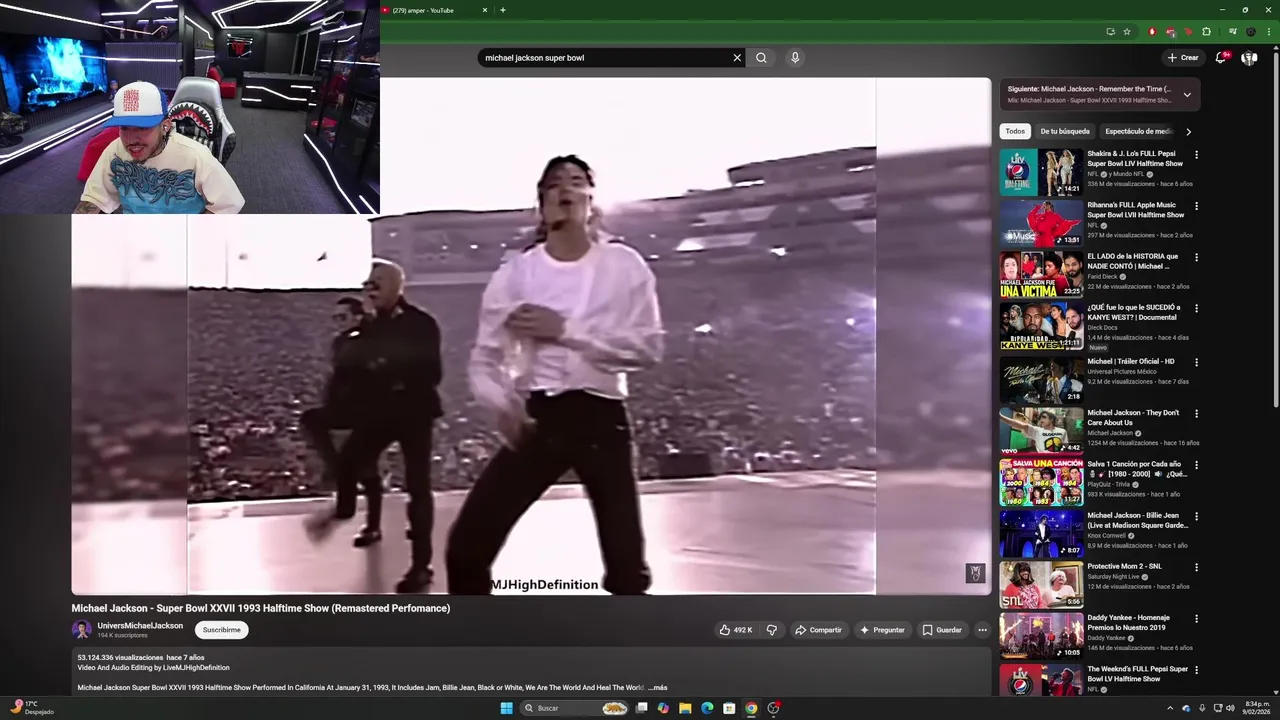
Task: Open Microsoft Edge from the taskbar
Action: (707, 708)
